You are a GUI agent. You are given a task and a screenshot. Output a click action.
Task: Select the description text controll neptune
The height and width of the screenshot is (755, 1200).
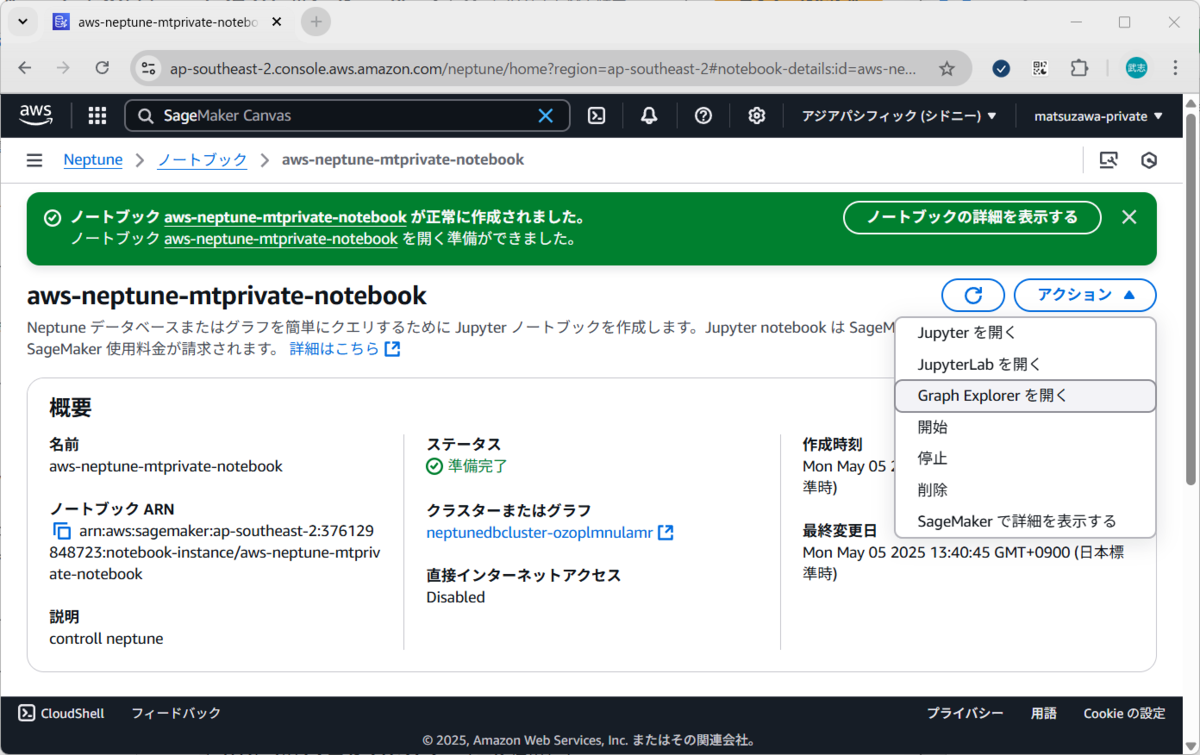pyautogui.click(x=106, y=638)
